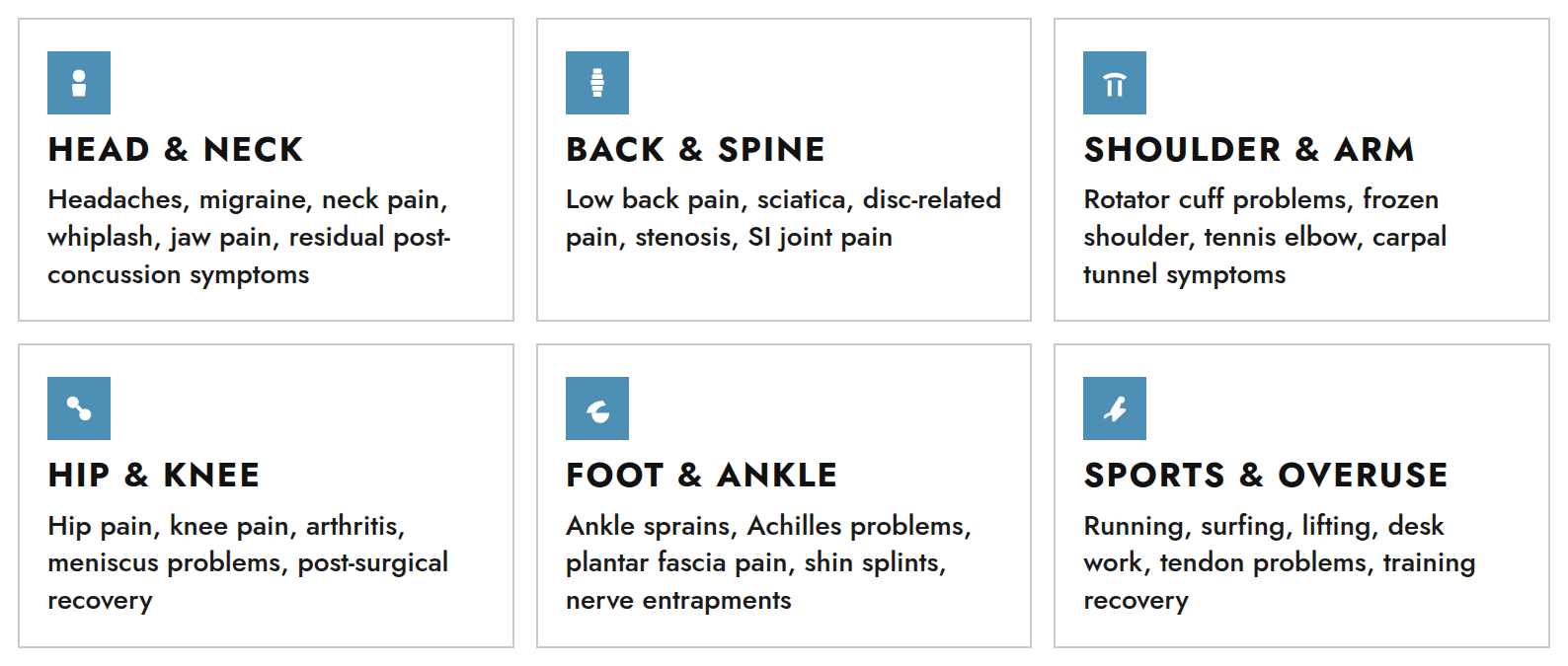Open the HEAD & NECK heading

[176, 150]
